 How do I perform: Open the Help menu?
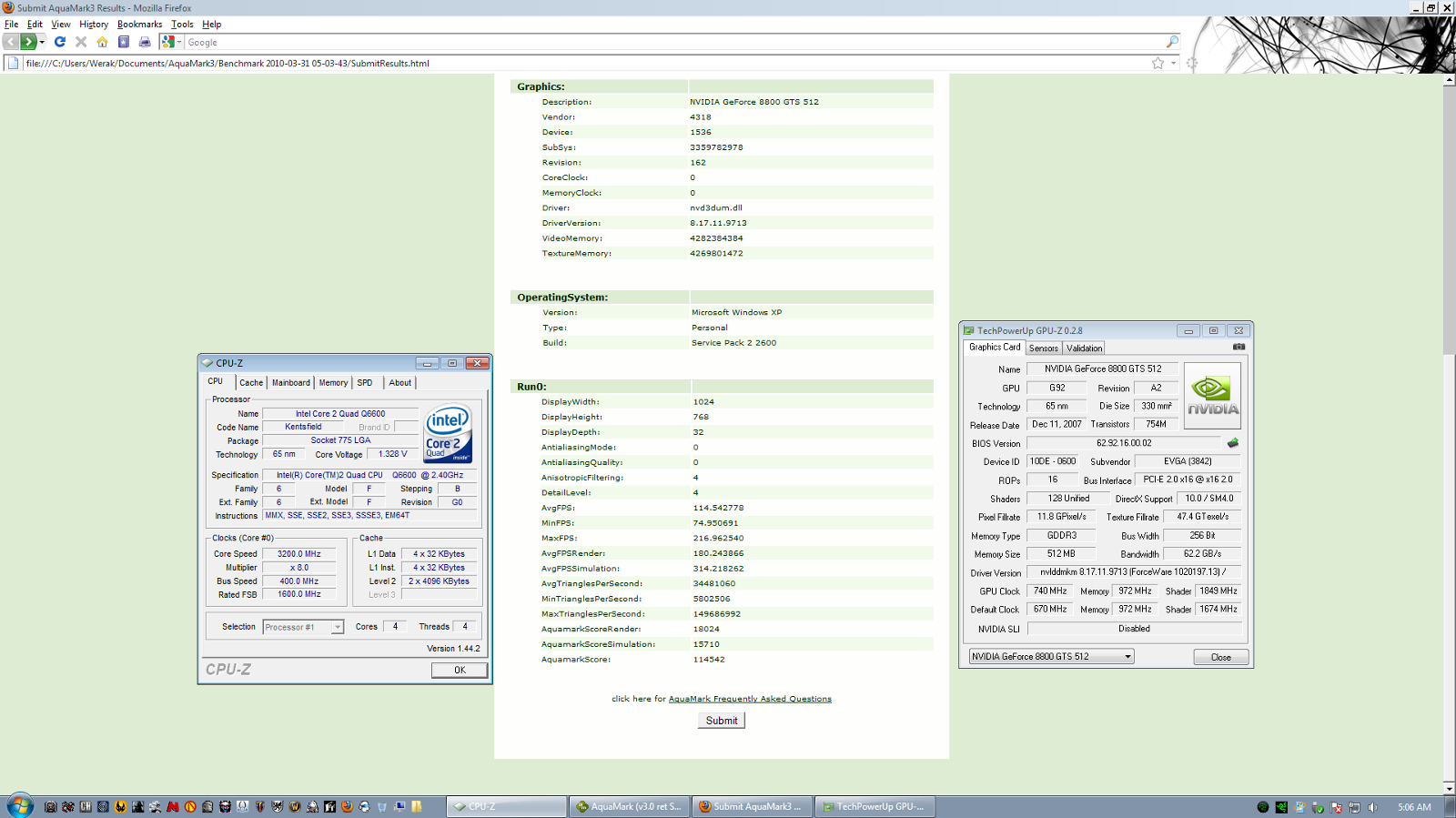pyautogui.click(x=211, y=25)
